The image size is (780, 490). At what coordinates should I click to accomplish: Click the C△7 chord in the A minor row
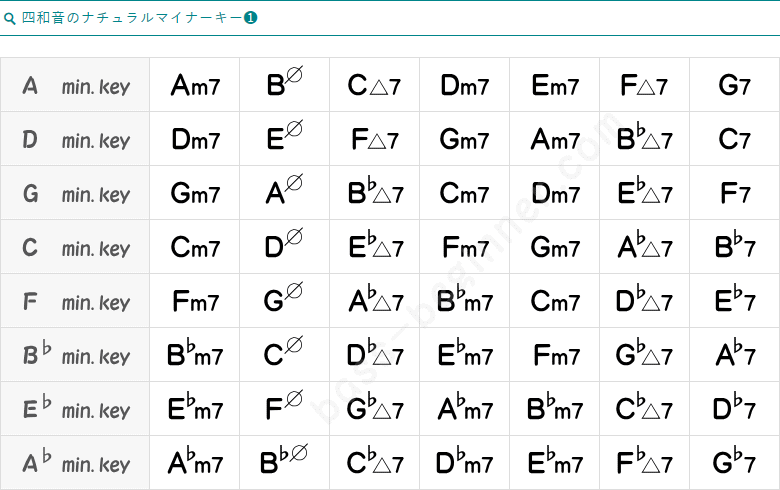tap(374, 86)
